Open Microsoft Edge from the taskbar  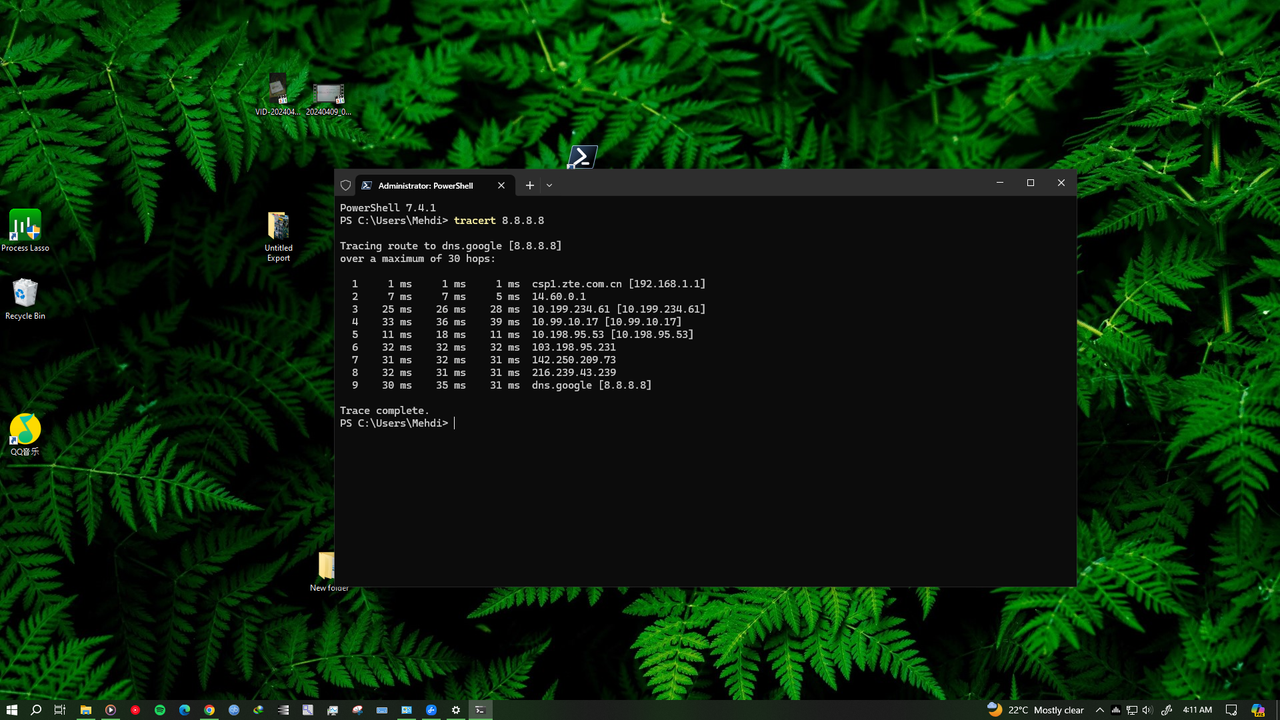coord(185,710)
